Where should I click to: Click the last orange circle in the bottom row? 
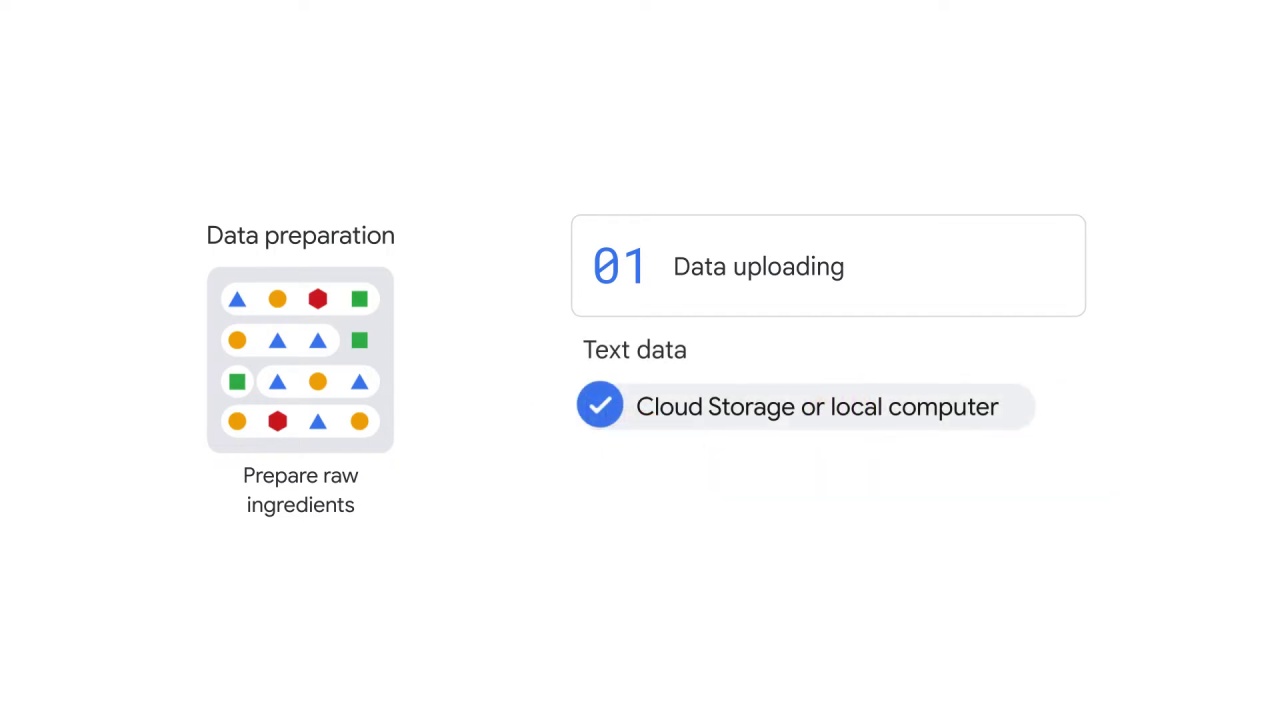pos(359,422)
